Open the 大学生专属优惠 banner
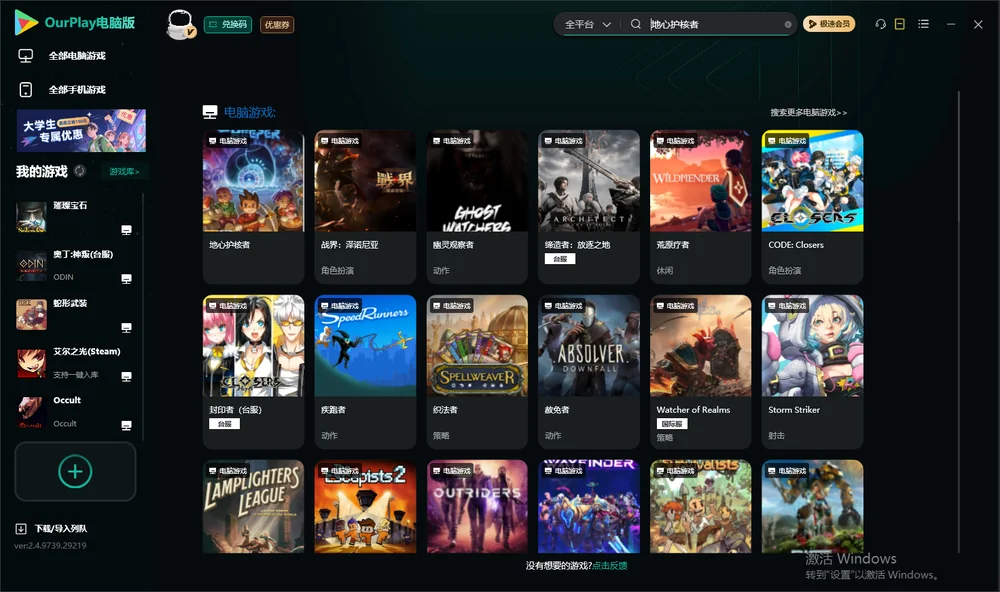Image resolution: width=1000 pixels, height=592 pixels. 81,130
